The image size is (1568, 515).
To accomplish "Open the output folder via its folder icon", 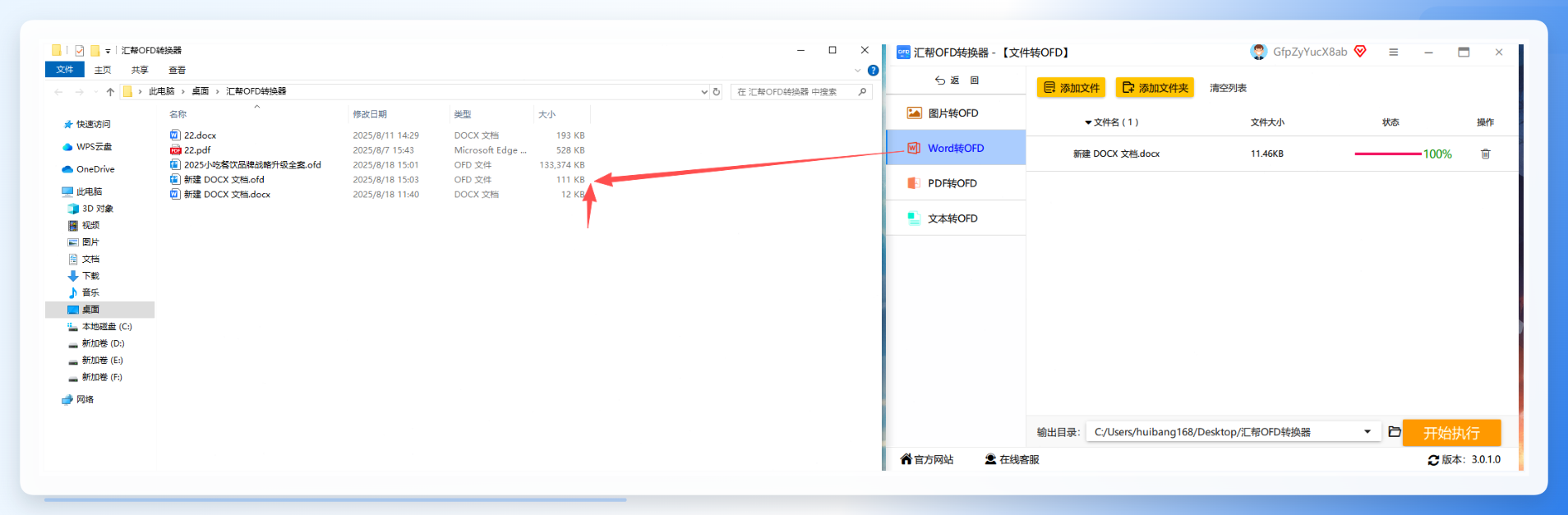I will coord(1394,431).
